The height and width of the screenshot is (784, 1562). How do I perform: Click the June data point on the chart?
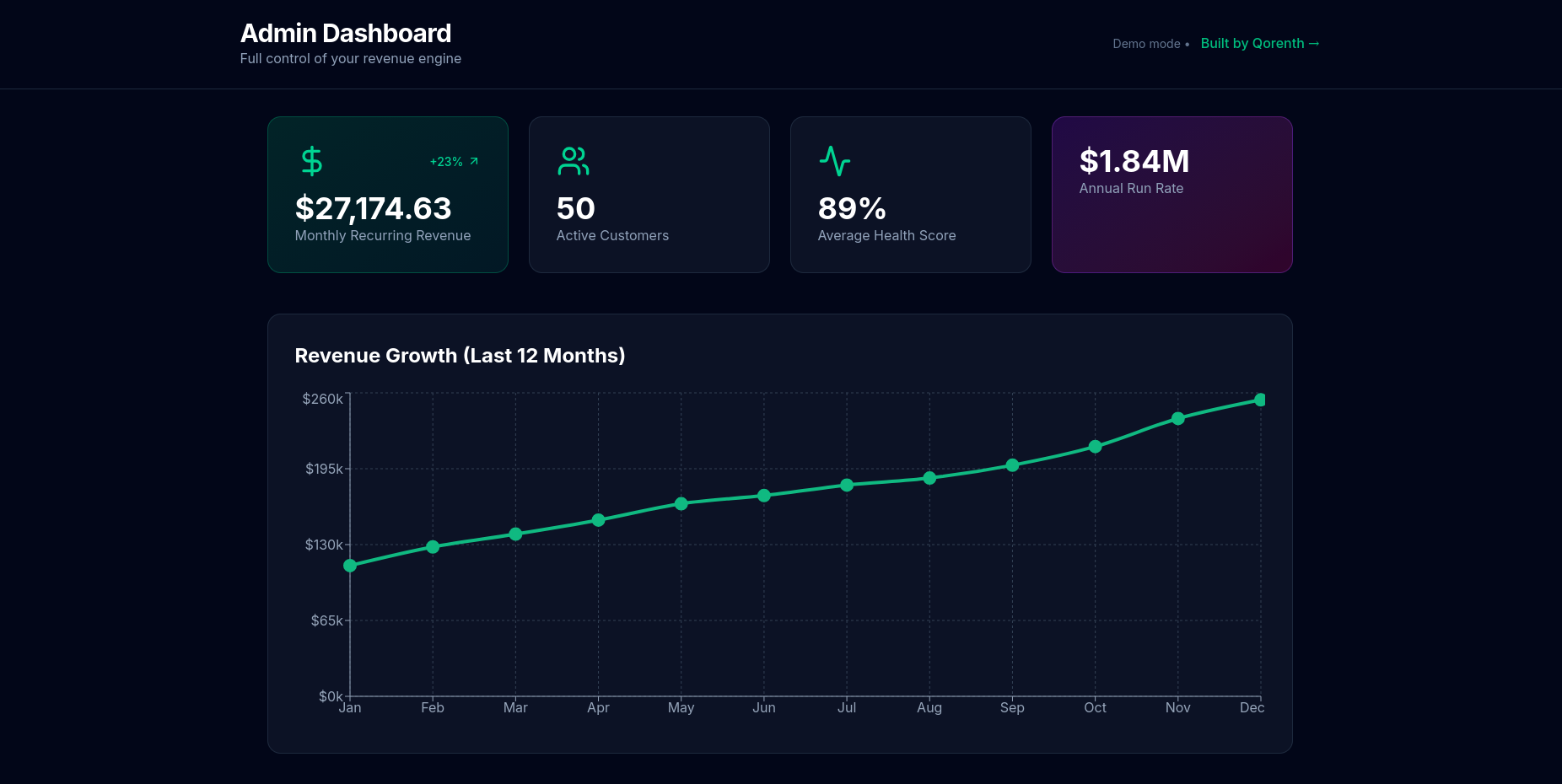pos(764,497)
